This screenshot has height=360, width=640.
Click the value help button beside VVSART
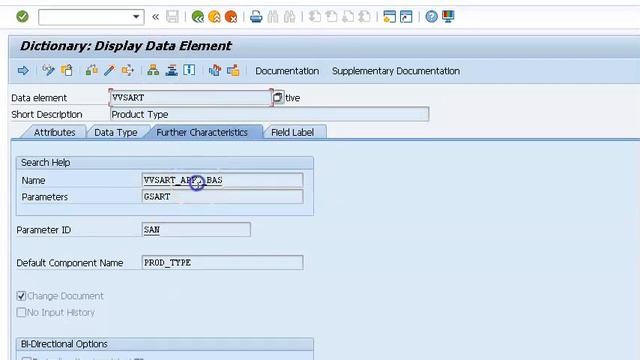[x=278, y=98]
